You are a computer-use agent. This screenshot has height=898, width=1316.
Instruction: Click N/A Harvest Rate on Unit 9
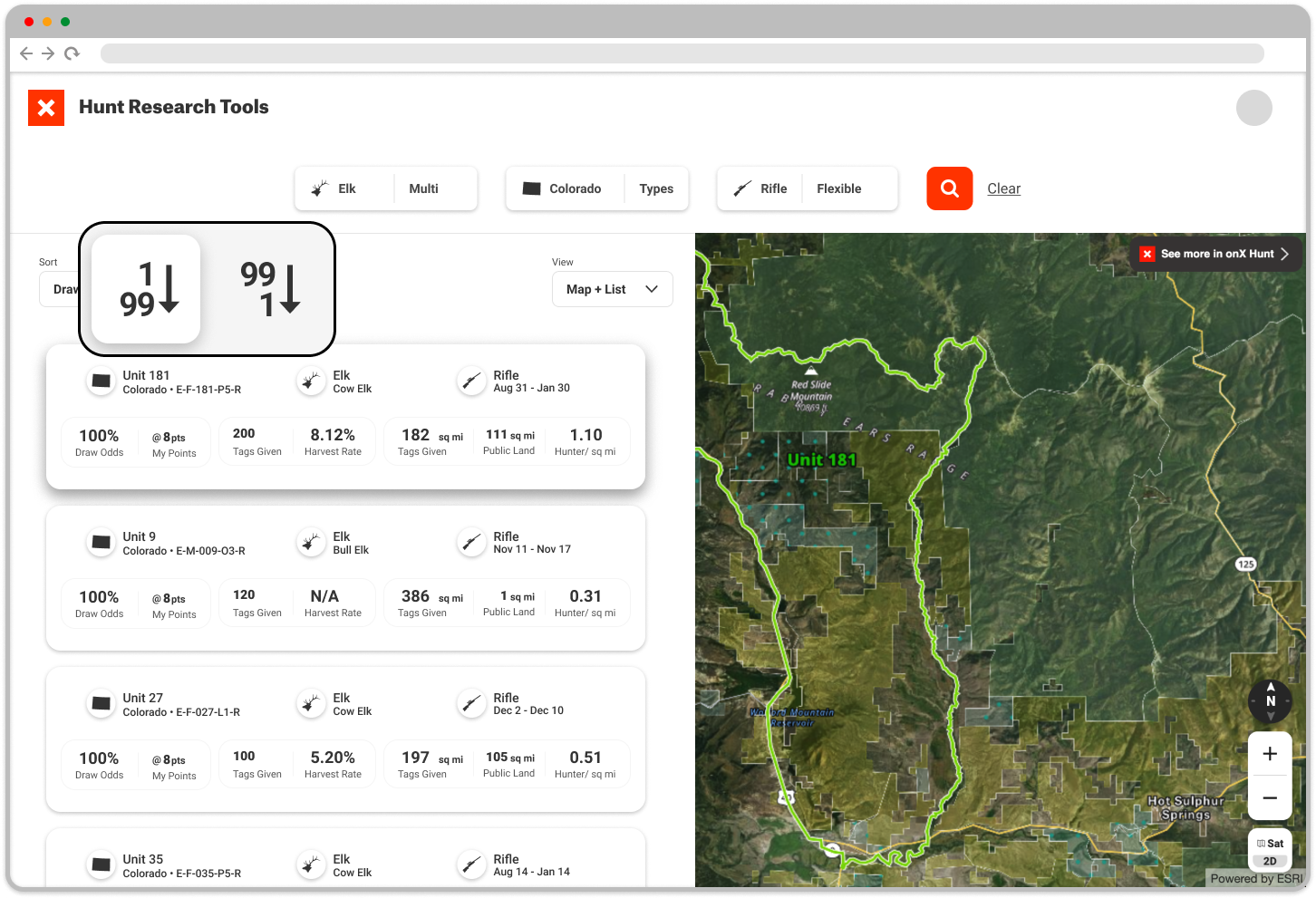pos(333,603)
